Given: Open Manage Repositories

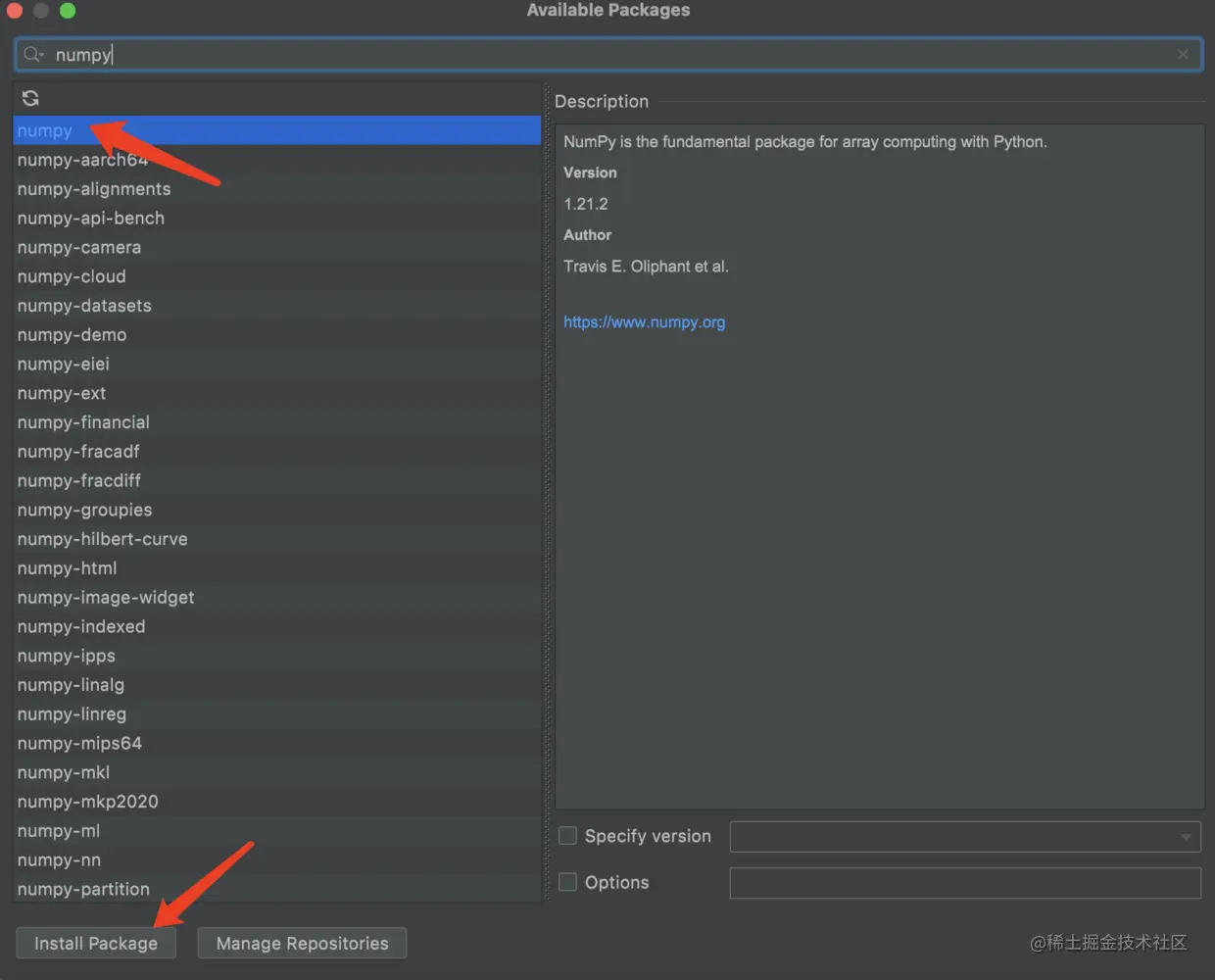Looking at the screenshot, I should click(x=302, y=943).
